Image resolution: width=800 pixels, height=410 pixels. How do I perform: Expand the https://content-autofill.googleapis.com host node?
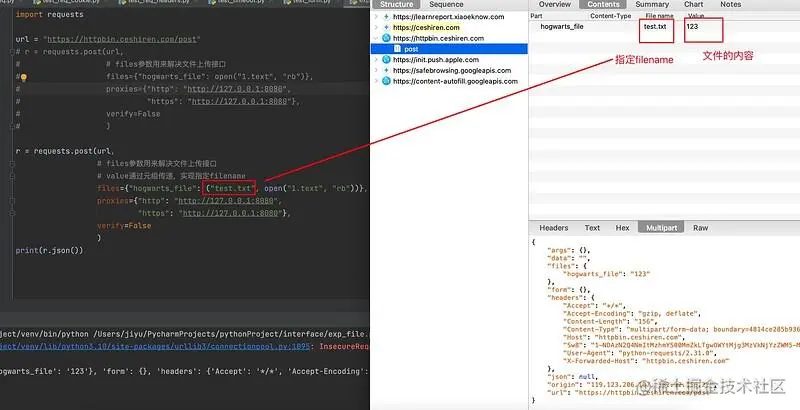376,81
